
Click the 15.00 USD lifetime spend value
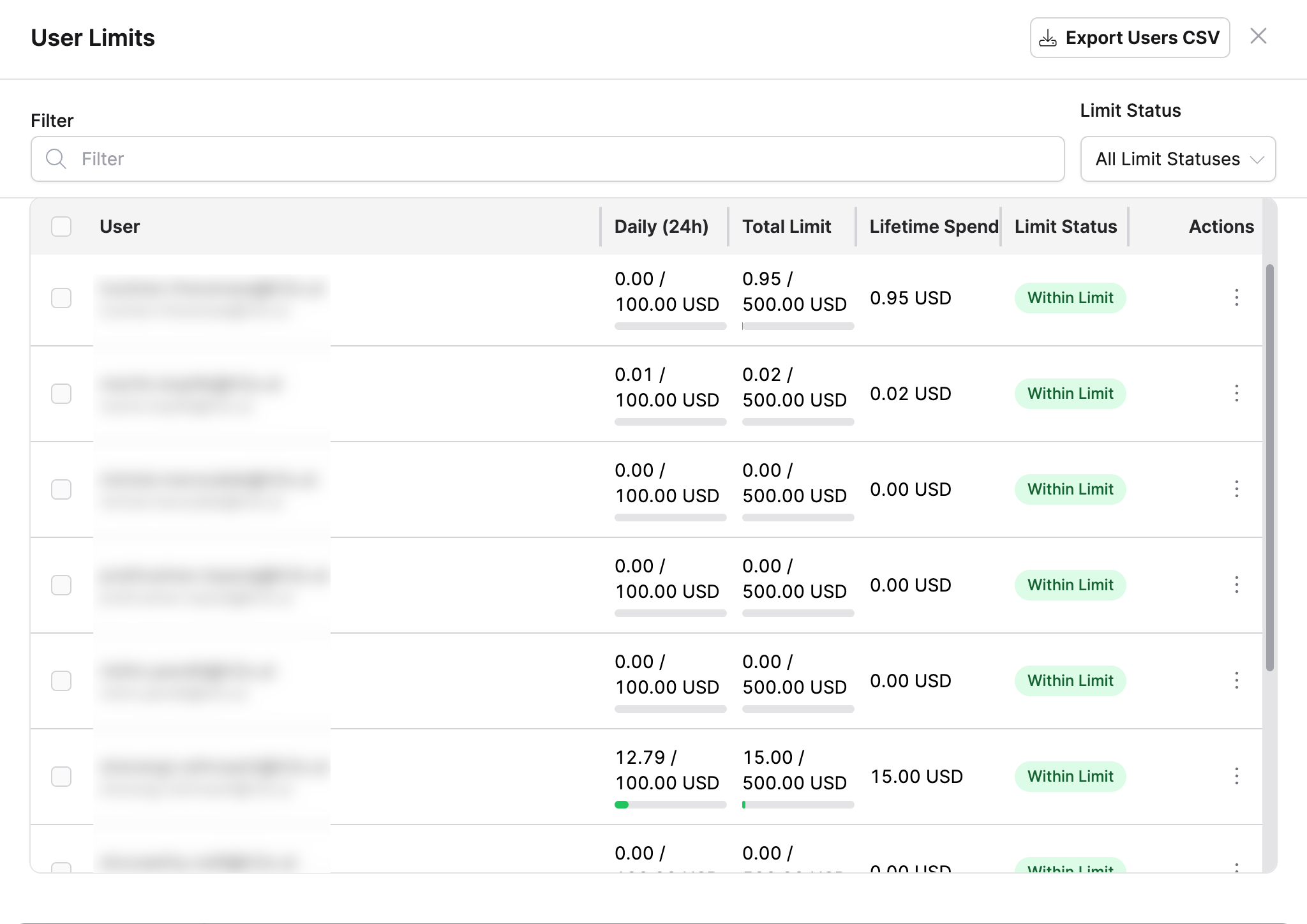pyautogui.click(x=916, y=777)
